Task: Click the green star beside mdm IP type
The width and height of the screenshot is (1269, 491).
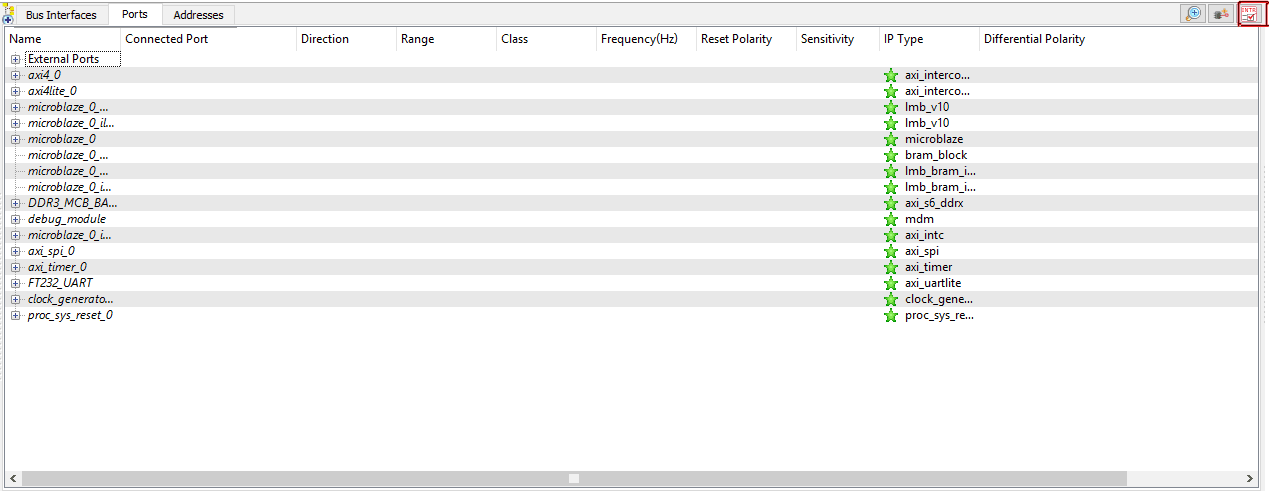Action: [891, 219]
